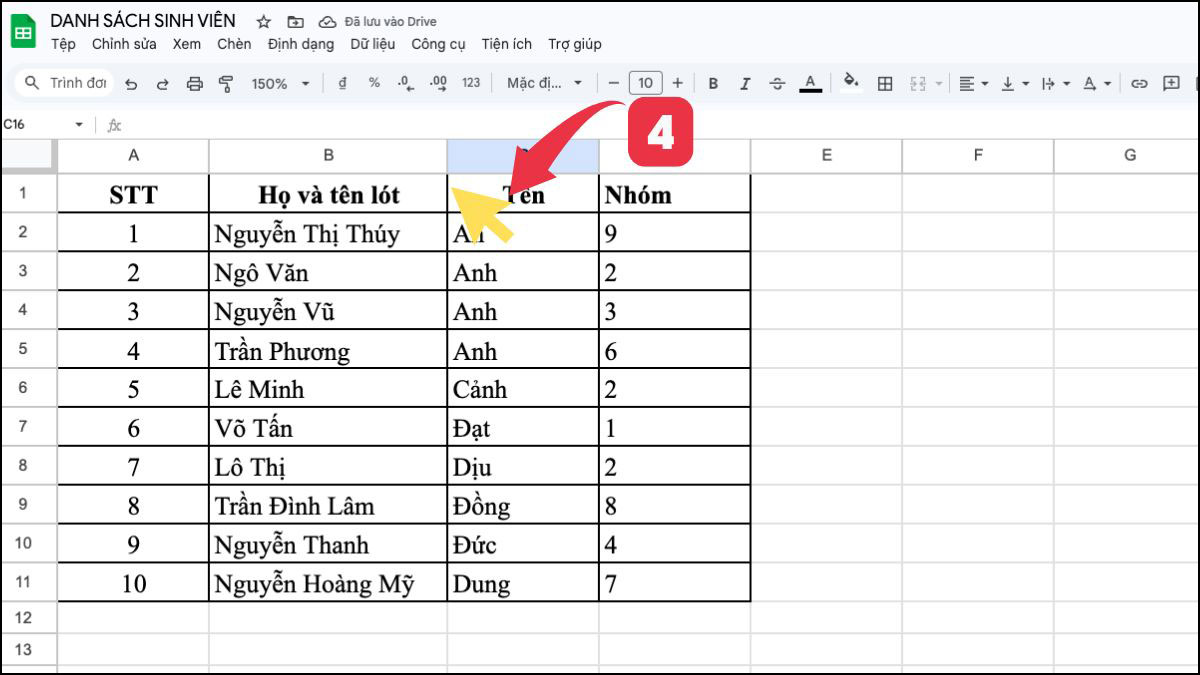
Task: Click Undo in the toolbar
Action: click(131, 82)
